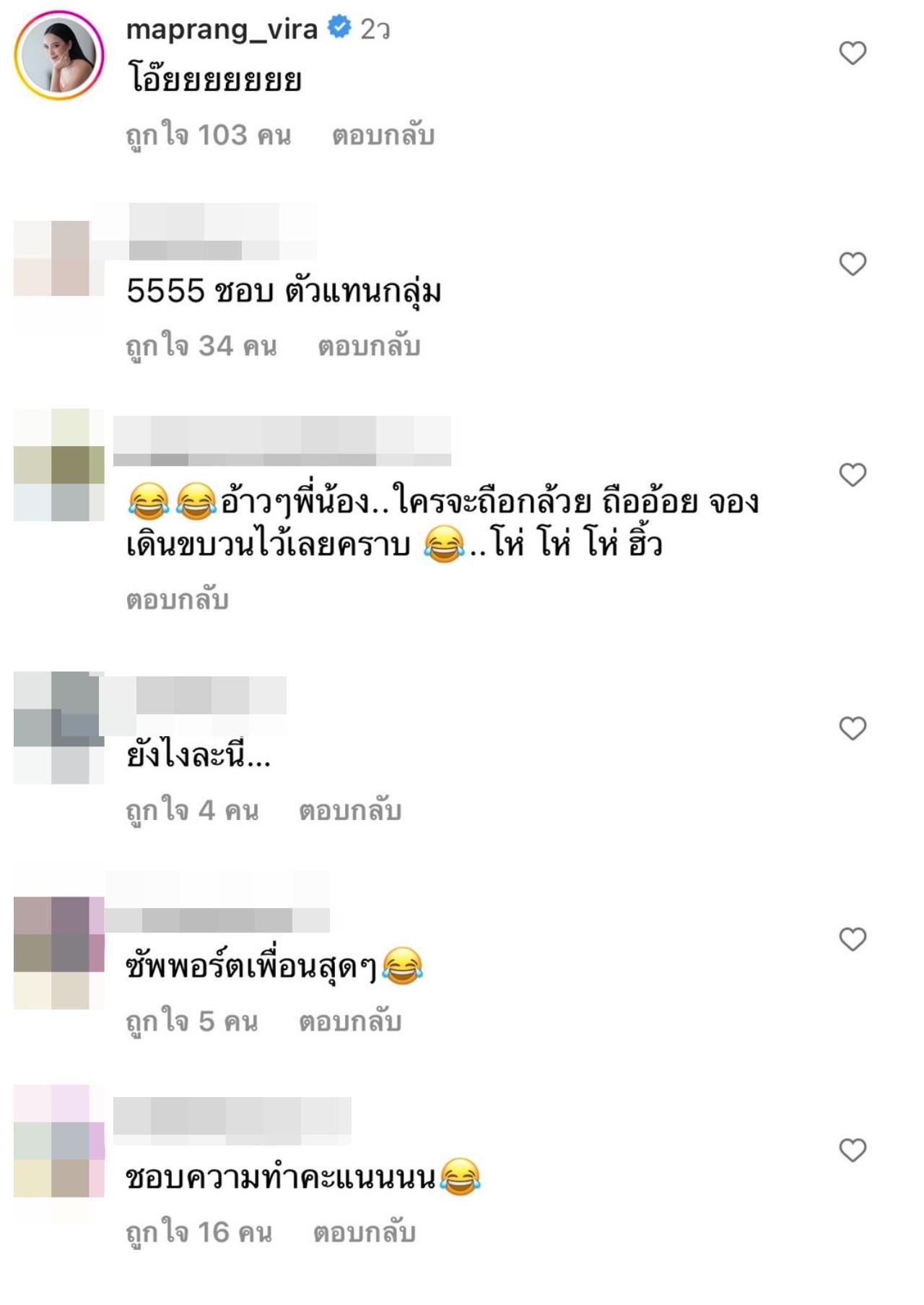
Task: Tap heart on "ชอบความทำคะแนนนน" comment
Action: pos(853,1151)
